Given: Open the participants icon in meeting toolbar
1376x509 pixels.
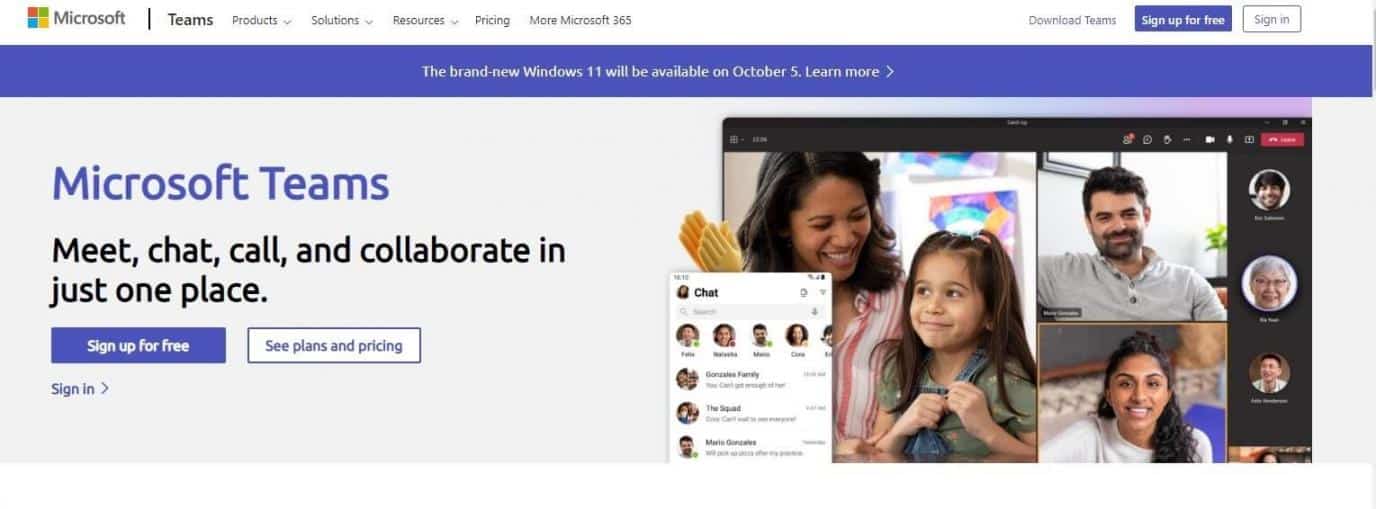Looking at the screenshot, I should (x=1128, y=140).
